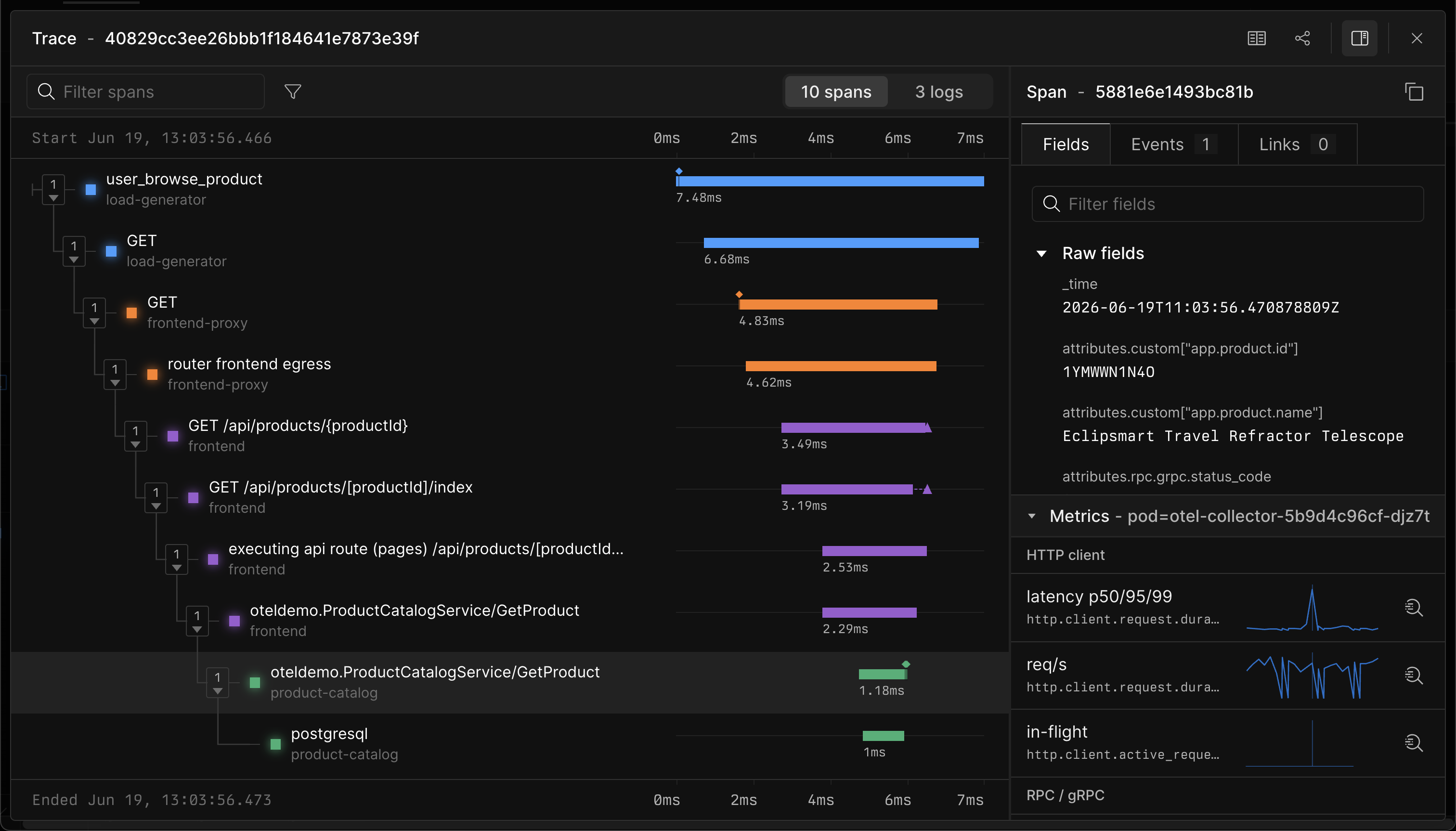Click the blue 6.68ms duration bar
The image size is (1456, 831).
pos(841,243)
